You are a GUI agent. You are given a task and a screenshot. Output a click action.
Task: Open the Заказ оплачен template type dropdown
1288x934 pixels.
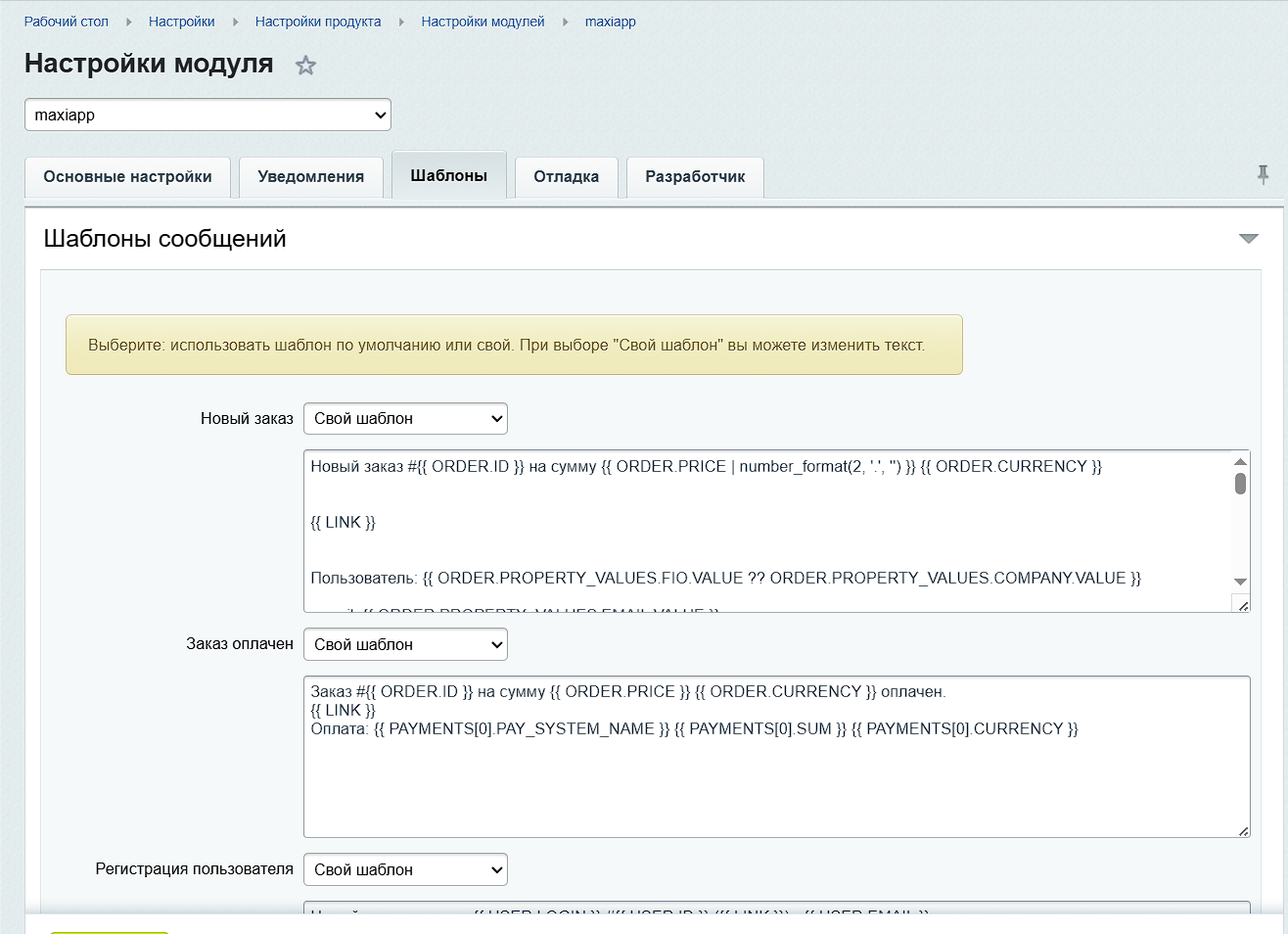[405, 644]
